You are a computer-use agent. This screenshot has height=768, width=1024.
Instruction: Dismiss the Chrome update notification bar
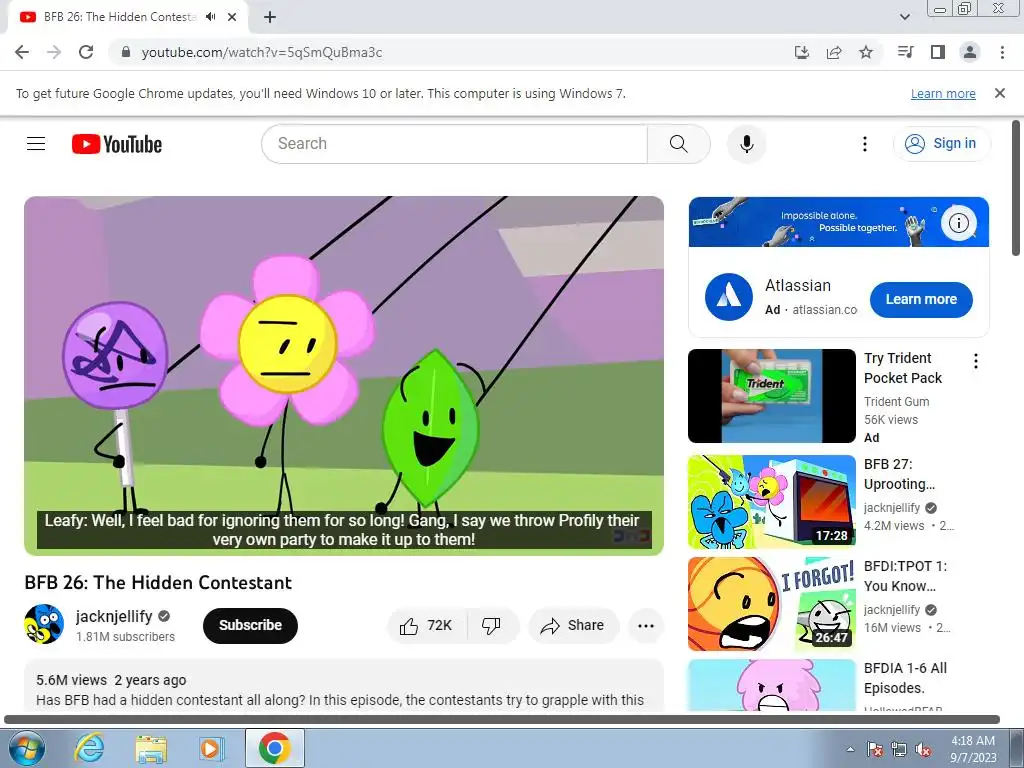click(x=1000, y=93)
